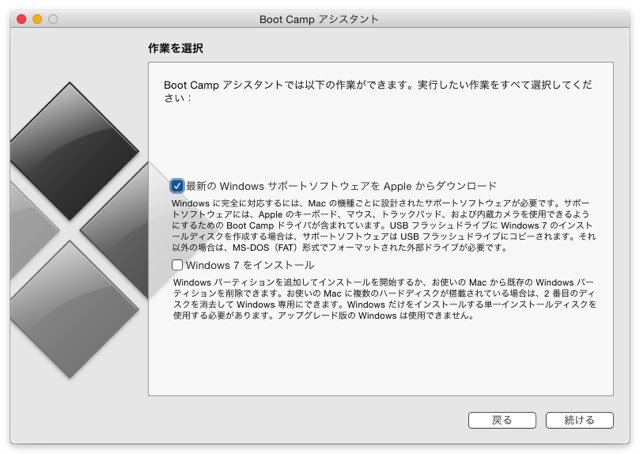Click the Windows 7 をインストール label text

pos(250,265)
